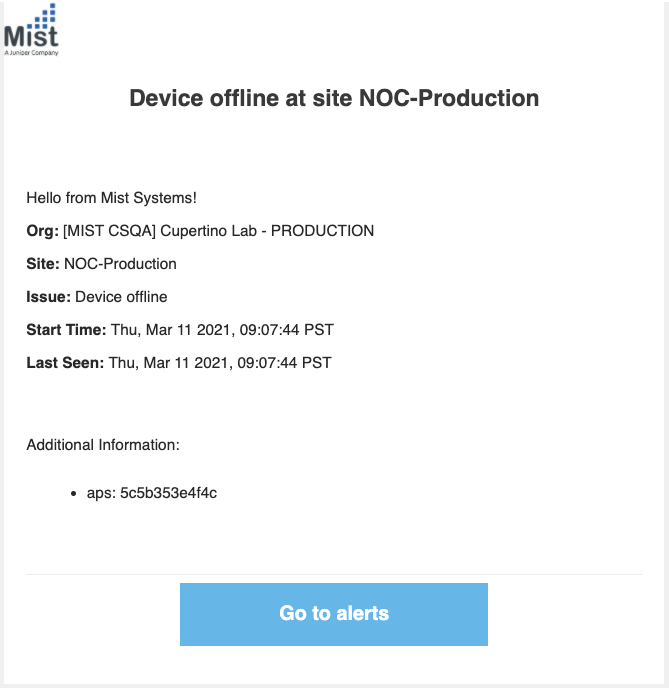This screenshot has width=669, height=688.
Task: Click the Last Seen timestamp value
Action: (219, 362)
